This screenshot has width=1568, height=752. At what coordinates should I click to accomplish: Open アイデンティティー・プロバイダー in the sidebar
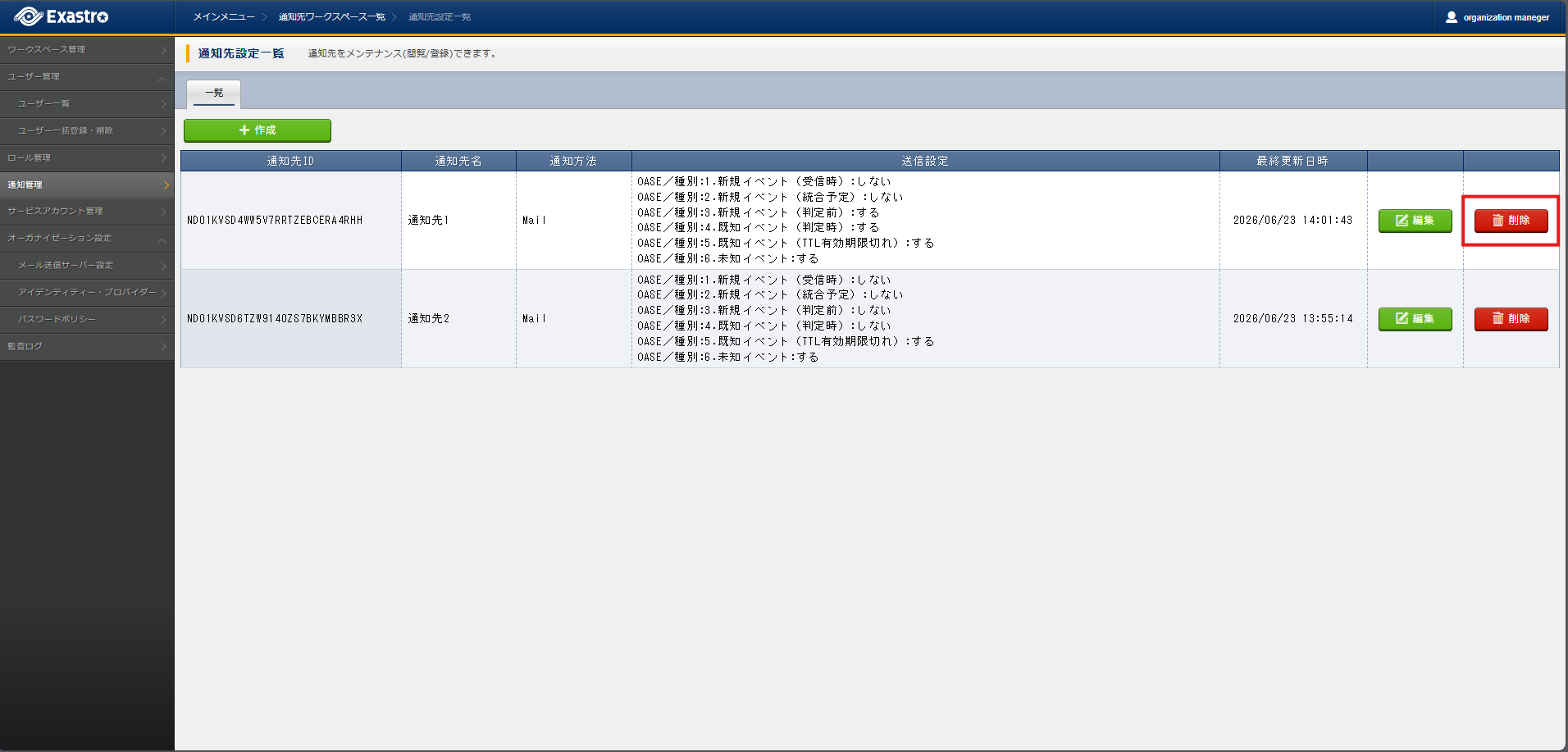[87, 293]
